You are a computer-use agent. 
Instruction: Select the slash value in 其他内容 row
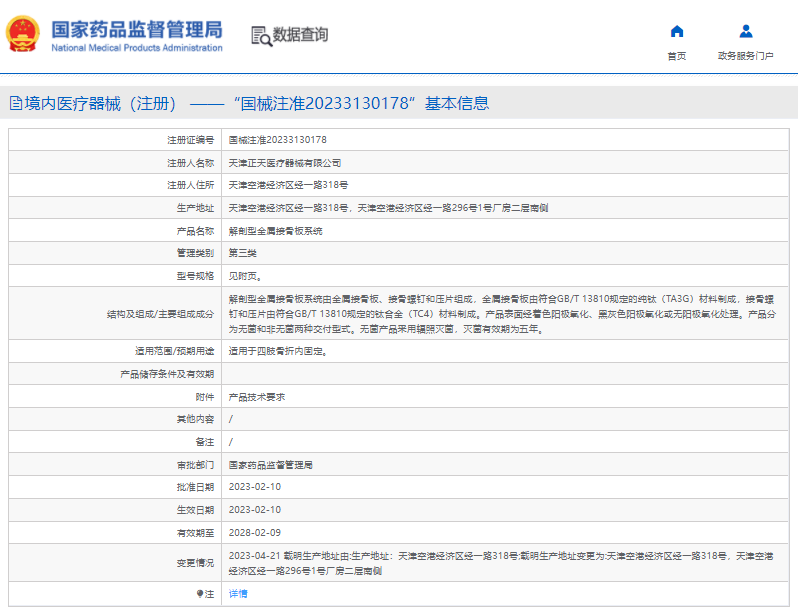coord(231,419)
